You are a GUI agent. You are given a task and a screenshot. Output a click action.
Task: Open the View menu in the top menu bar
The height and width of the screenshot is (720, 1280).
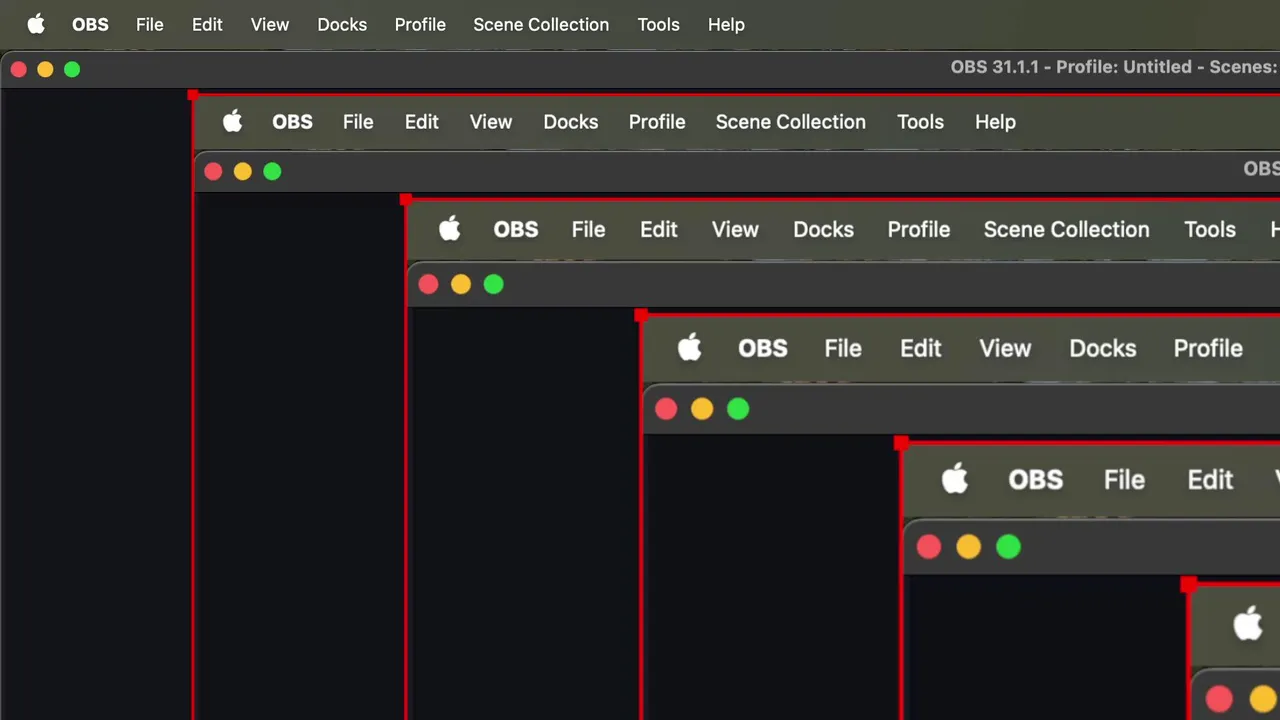click(269, 24)
